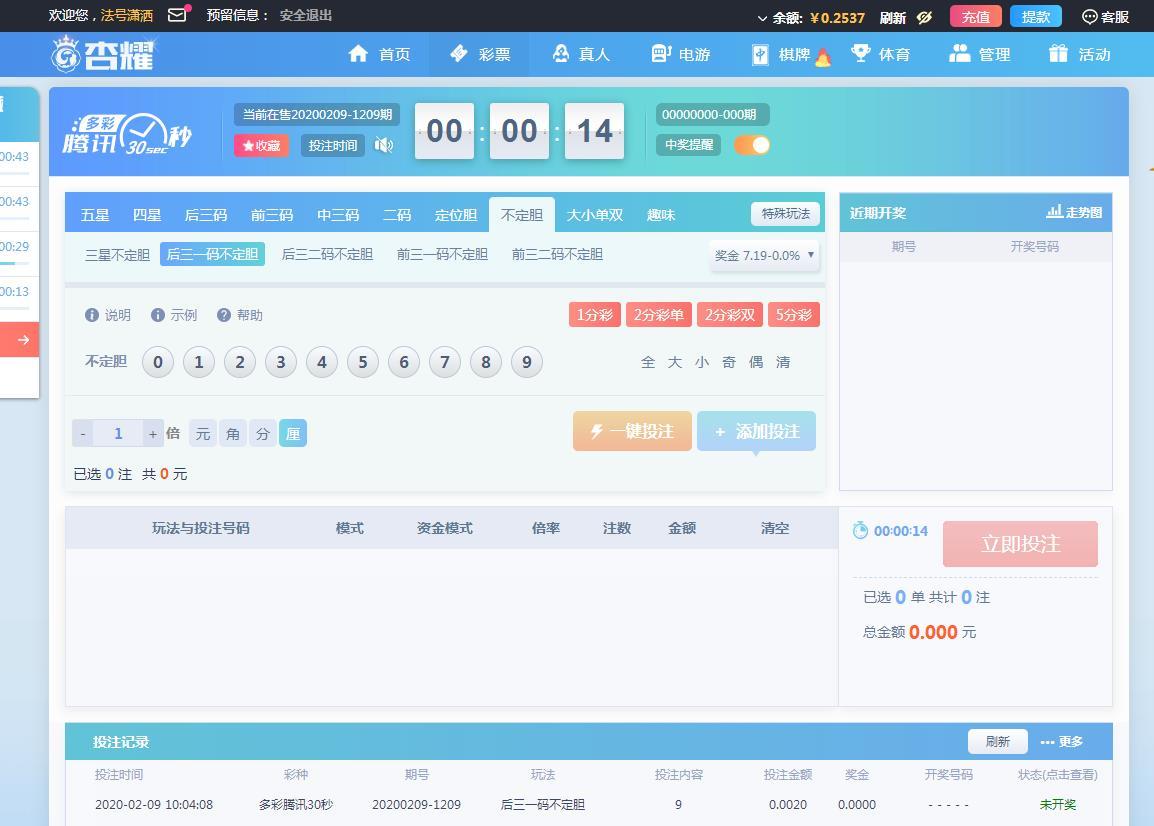
Task: Expand the balance dropdown chevron
Action: (x=762, y=18)
